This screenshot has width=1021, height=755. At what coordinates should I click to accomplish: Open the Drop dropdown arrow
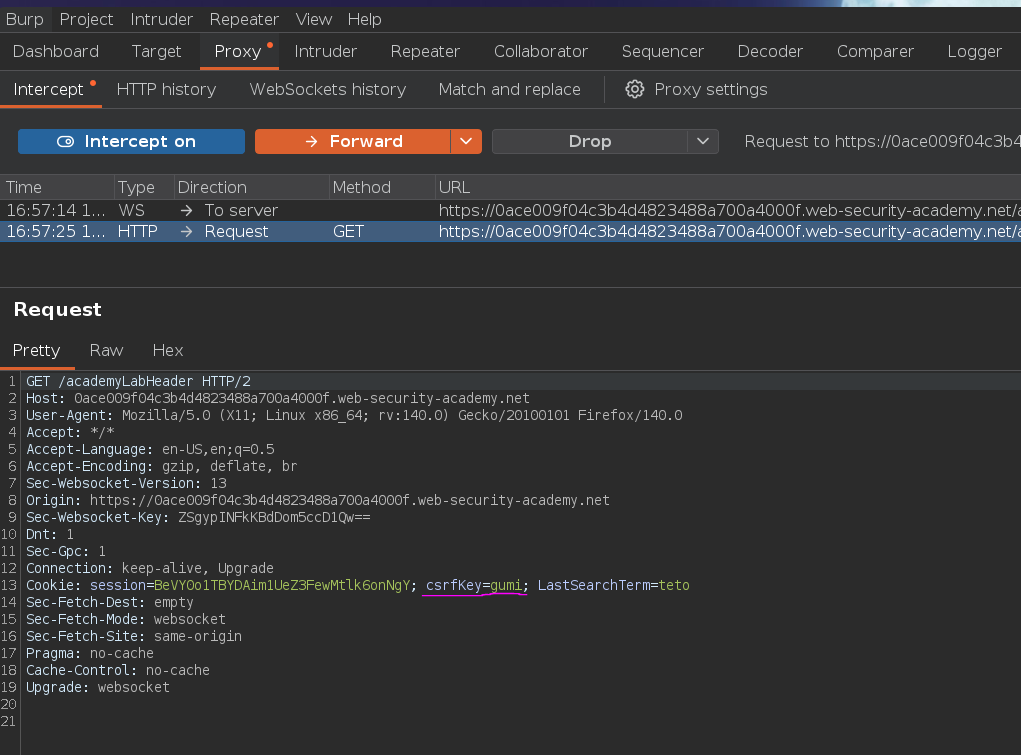[x=703, y=141]
